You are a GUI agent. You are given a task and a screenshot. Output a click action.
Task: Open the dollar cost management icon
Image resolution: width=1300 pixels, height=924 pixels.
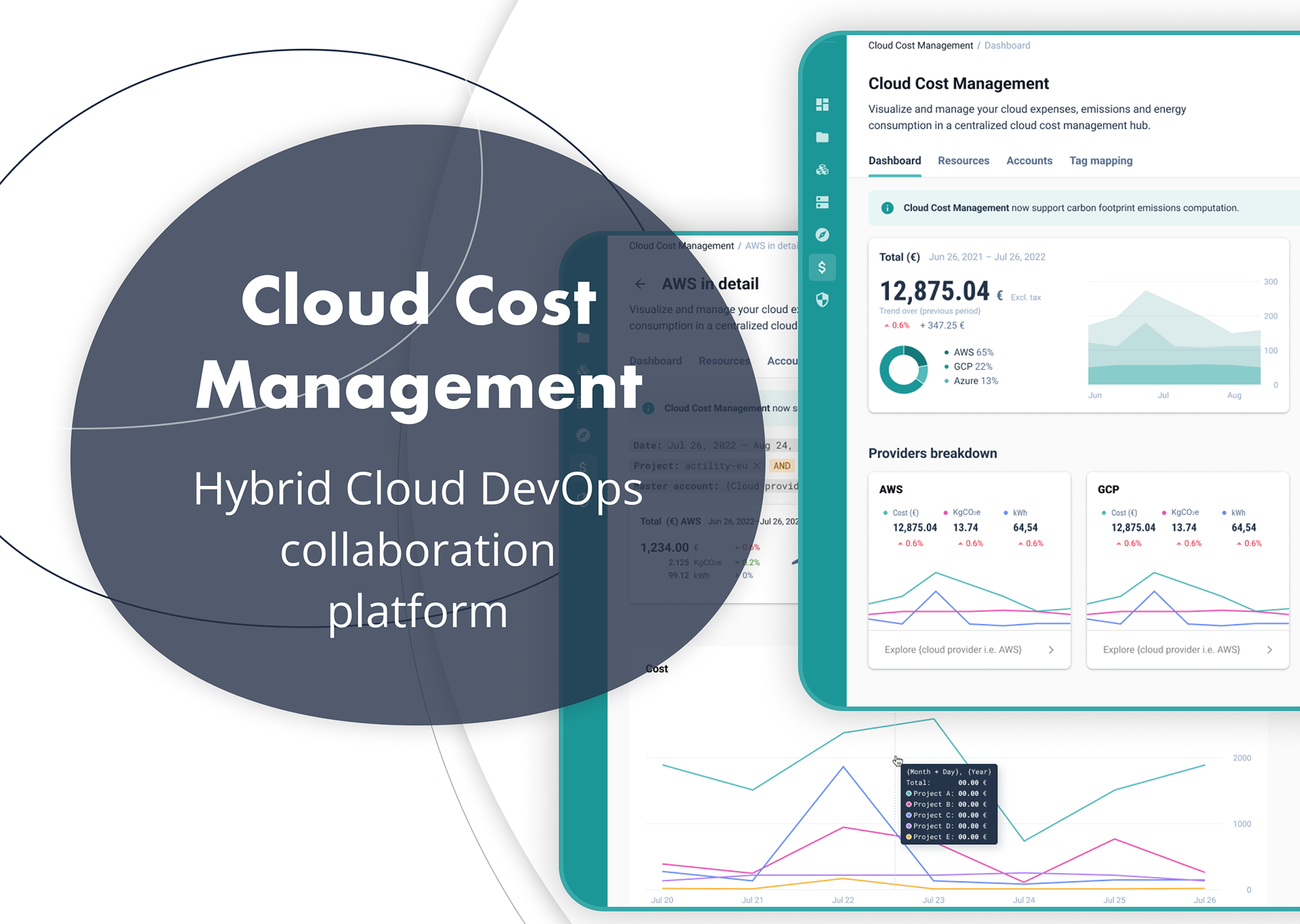tap(822, 267)
